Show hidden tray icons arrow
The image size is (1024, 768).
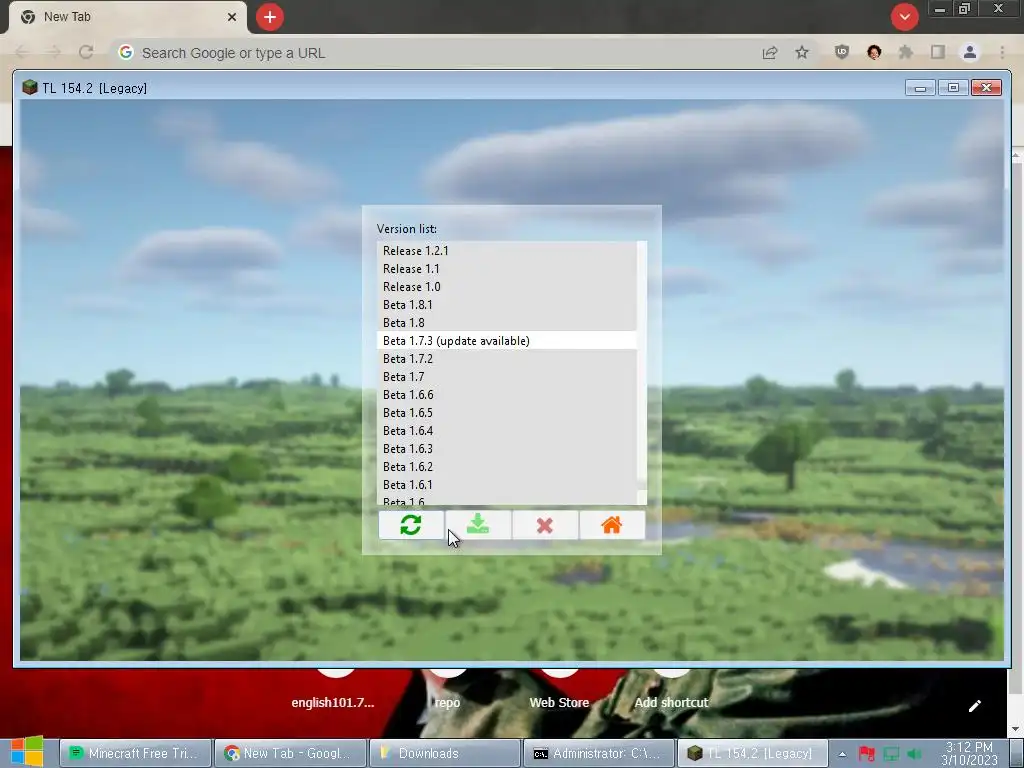coord(842,754)
